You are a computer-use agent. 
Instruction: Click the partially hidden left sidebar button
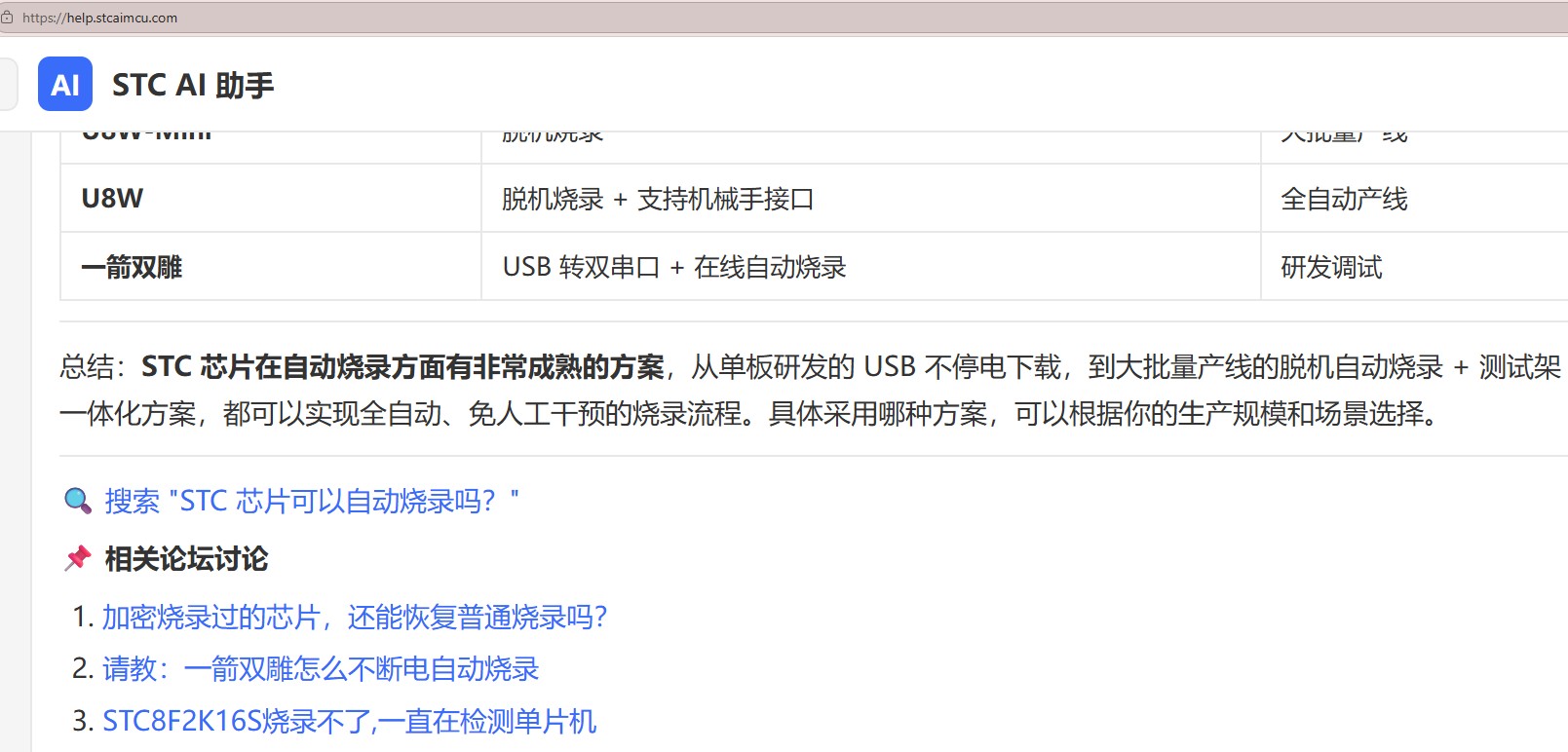pos(9,85)
